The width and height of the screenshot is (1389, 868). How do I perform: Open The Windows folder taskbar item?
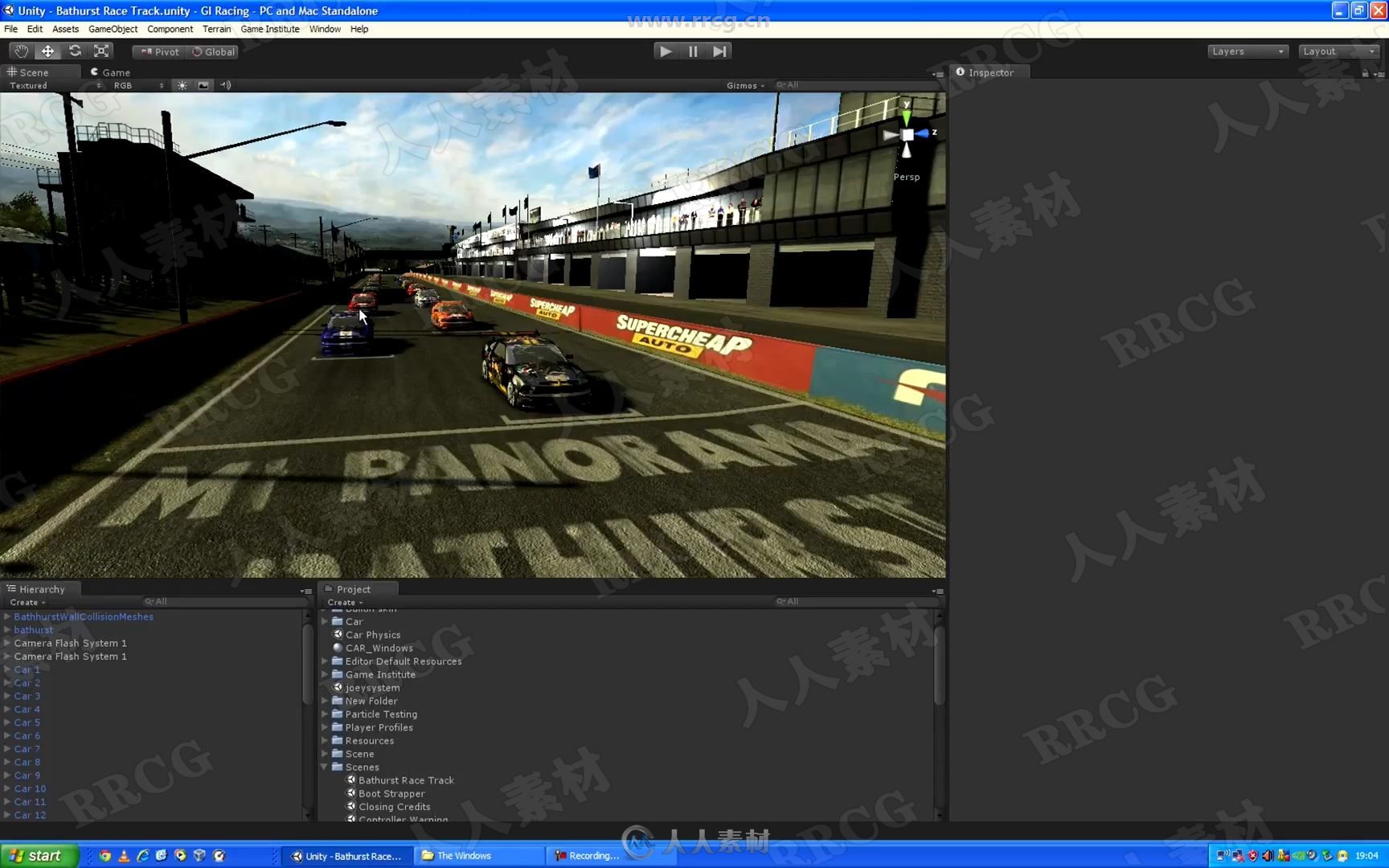point(479,856)
